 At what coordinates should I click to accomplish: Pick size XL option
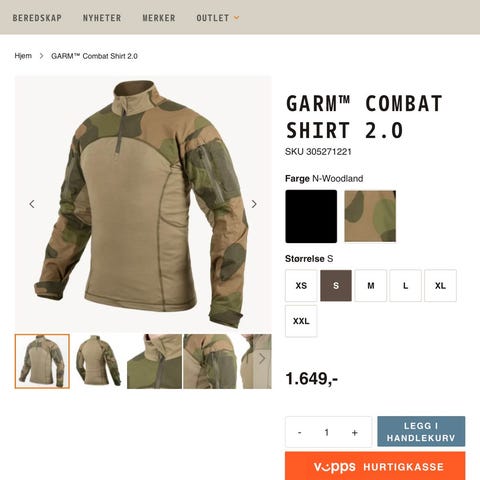pyautogui.click(x=440, y=286)
